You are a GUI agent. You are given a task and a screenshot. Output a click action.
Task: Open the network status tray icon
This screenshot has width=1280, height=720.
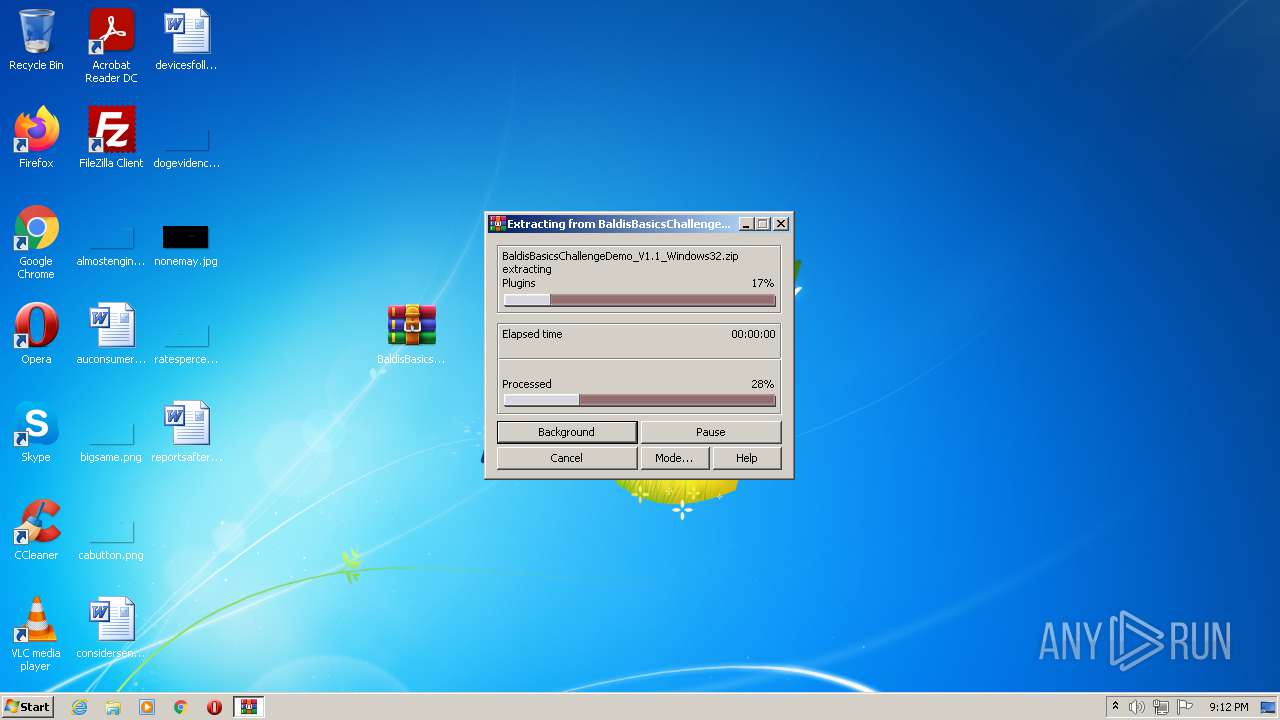tap(1161, 707)
